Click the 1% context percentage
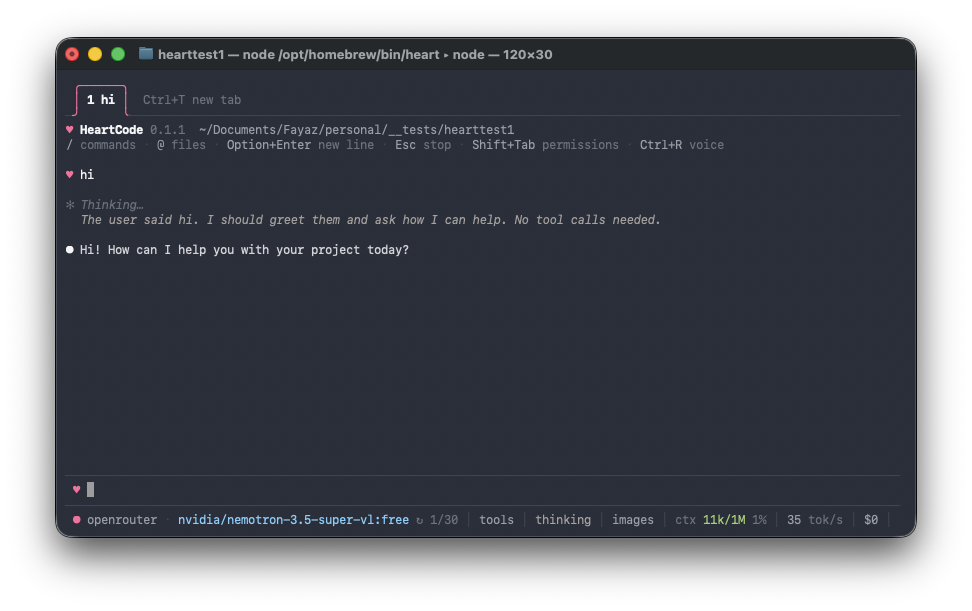972x611 pixels. point(759,520)
